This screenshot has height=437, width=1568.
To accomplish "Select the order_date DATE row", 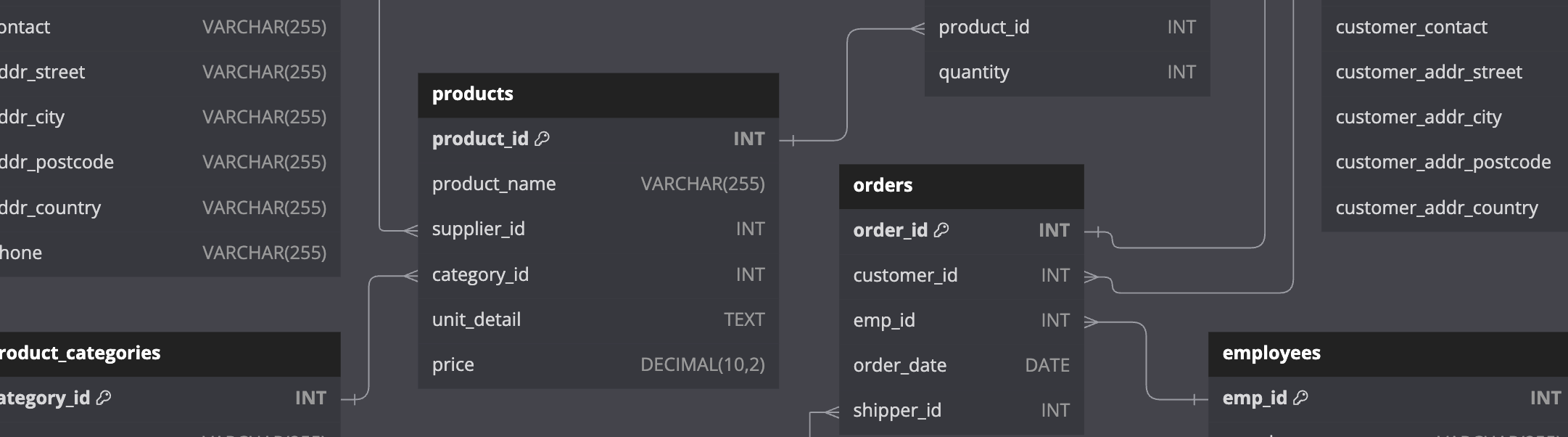I will pos(962,365).
